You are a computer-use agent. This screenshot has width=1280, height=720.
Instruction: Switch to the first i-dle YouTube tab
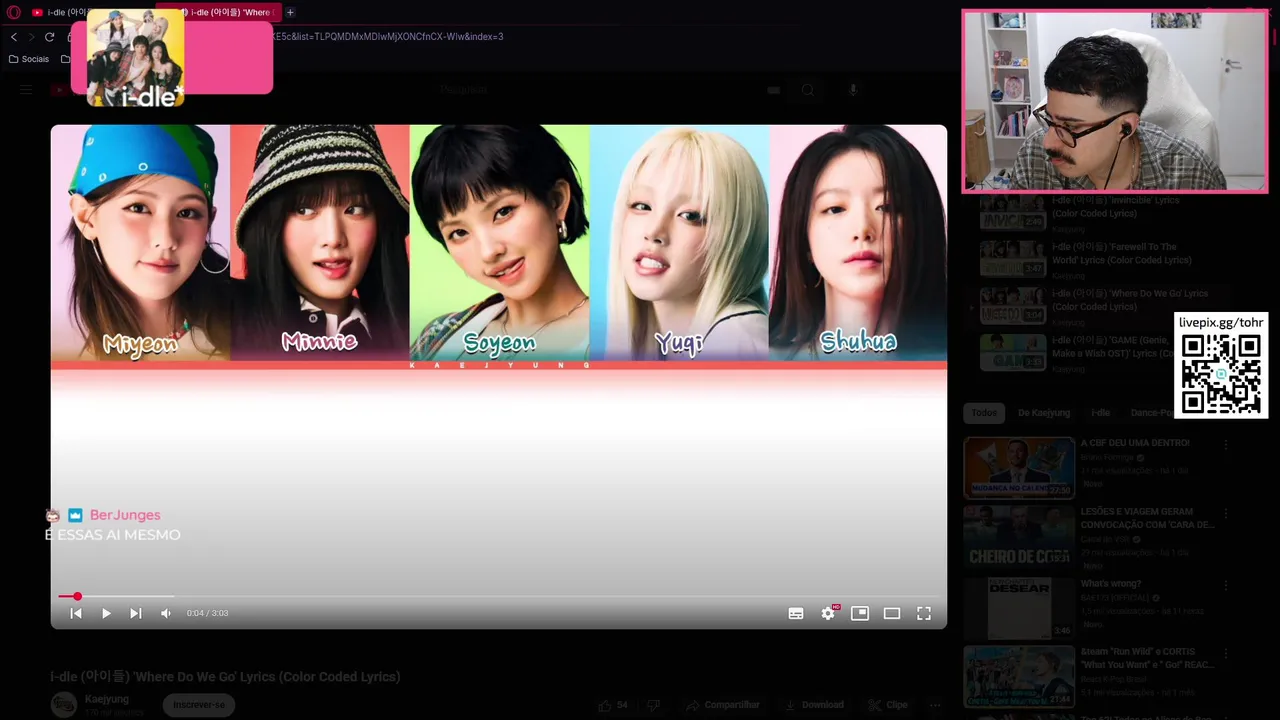point(62,12)
